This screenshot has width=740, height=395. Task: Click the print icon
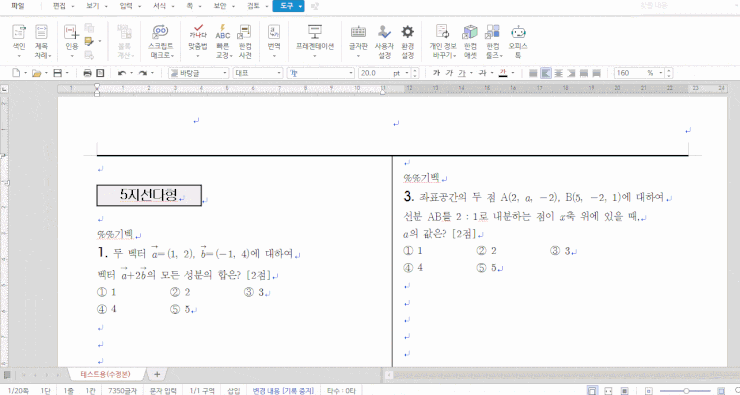[x=87, y=73]
